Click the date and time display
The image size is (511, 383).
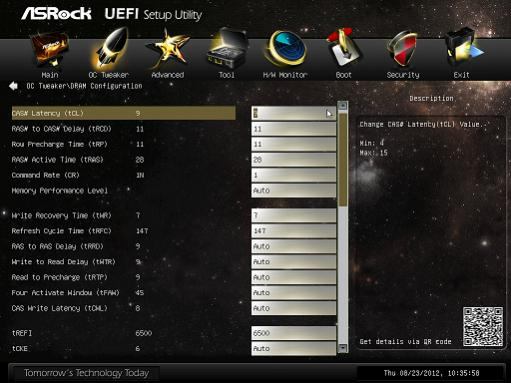pos(431,373)
